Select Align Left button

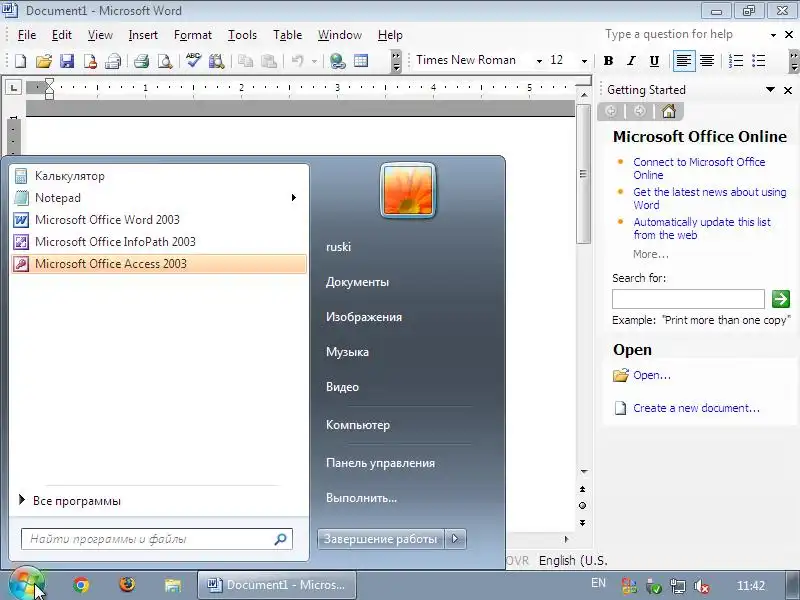(x=683, y=61)
